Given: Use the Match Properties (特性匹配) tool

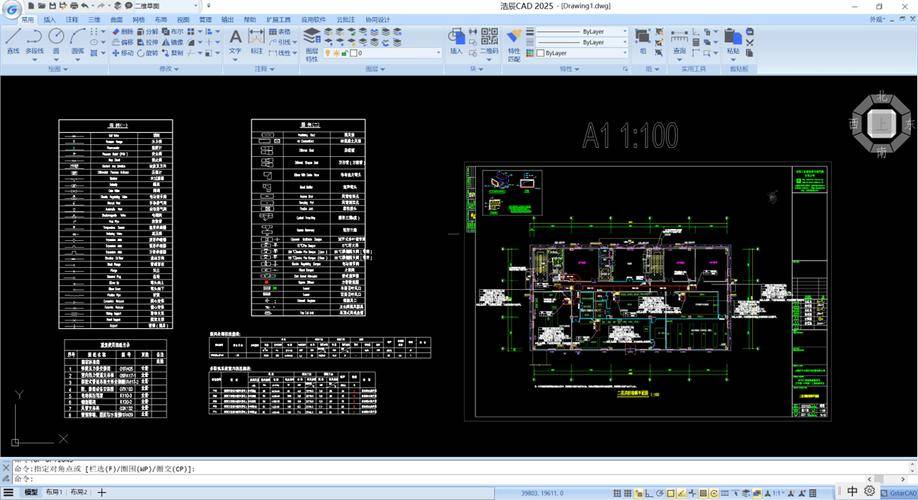Looking at the screenshot, I should coord(514,40).
